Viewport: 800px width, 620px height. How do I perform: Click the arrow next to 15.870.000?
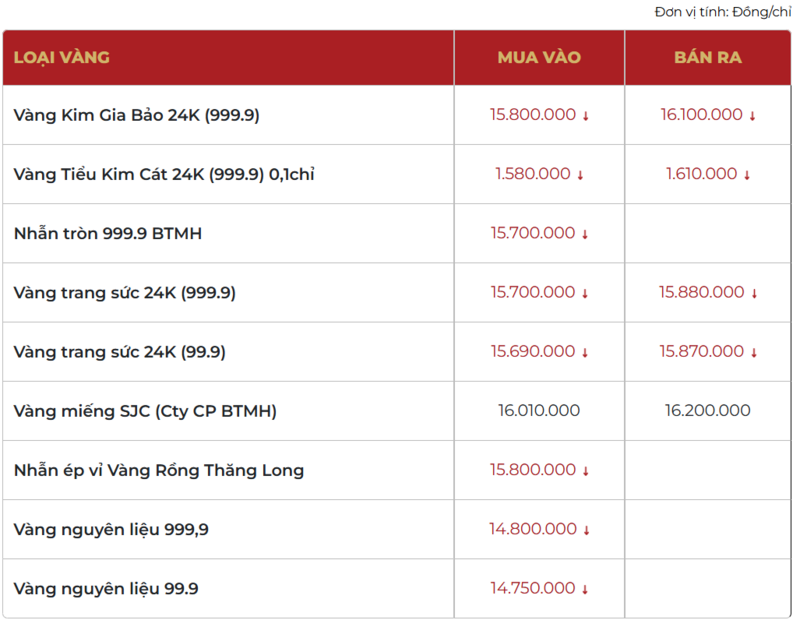753,351
